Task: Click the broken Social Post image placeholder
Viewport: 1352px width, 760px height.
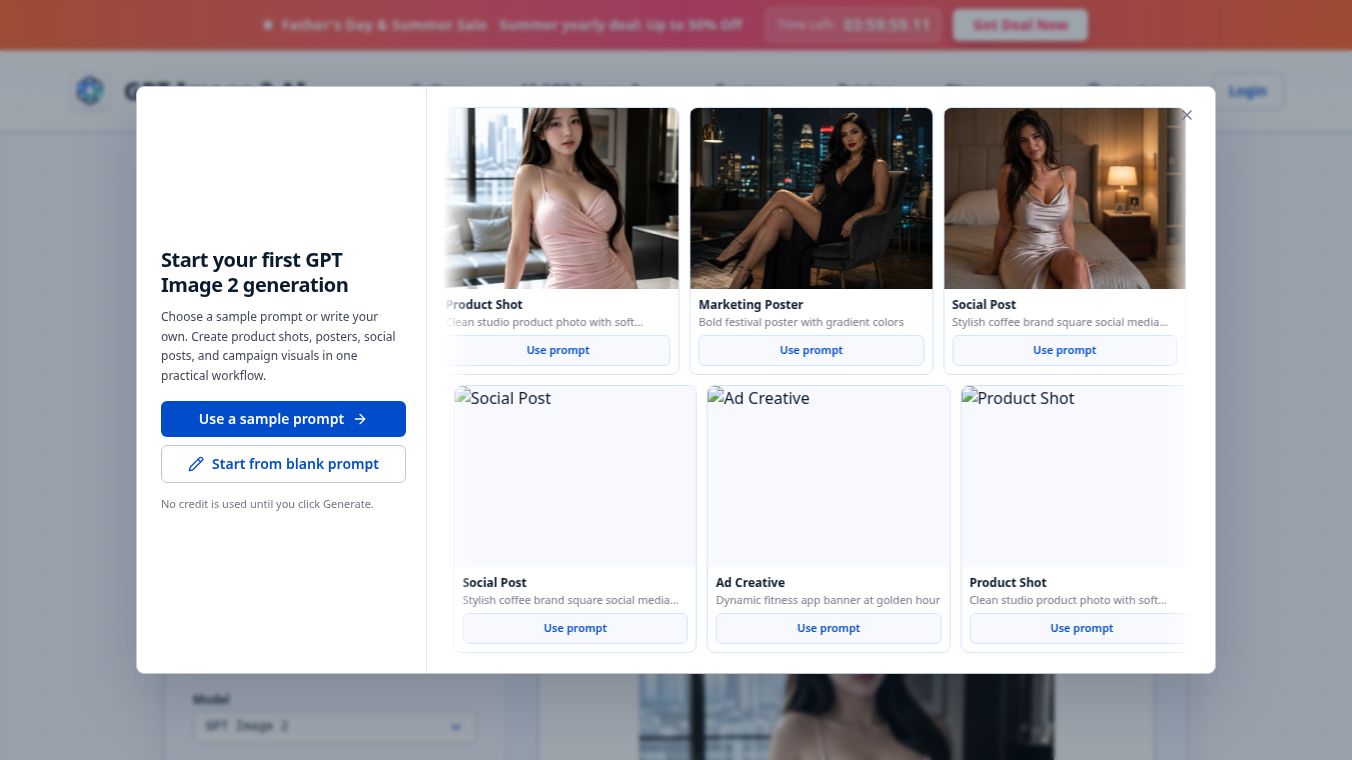Action: click(575, 476)
